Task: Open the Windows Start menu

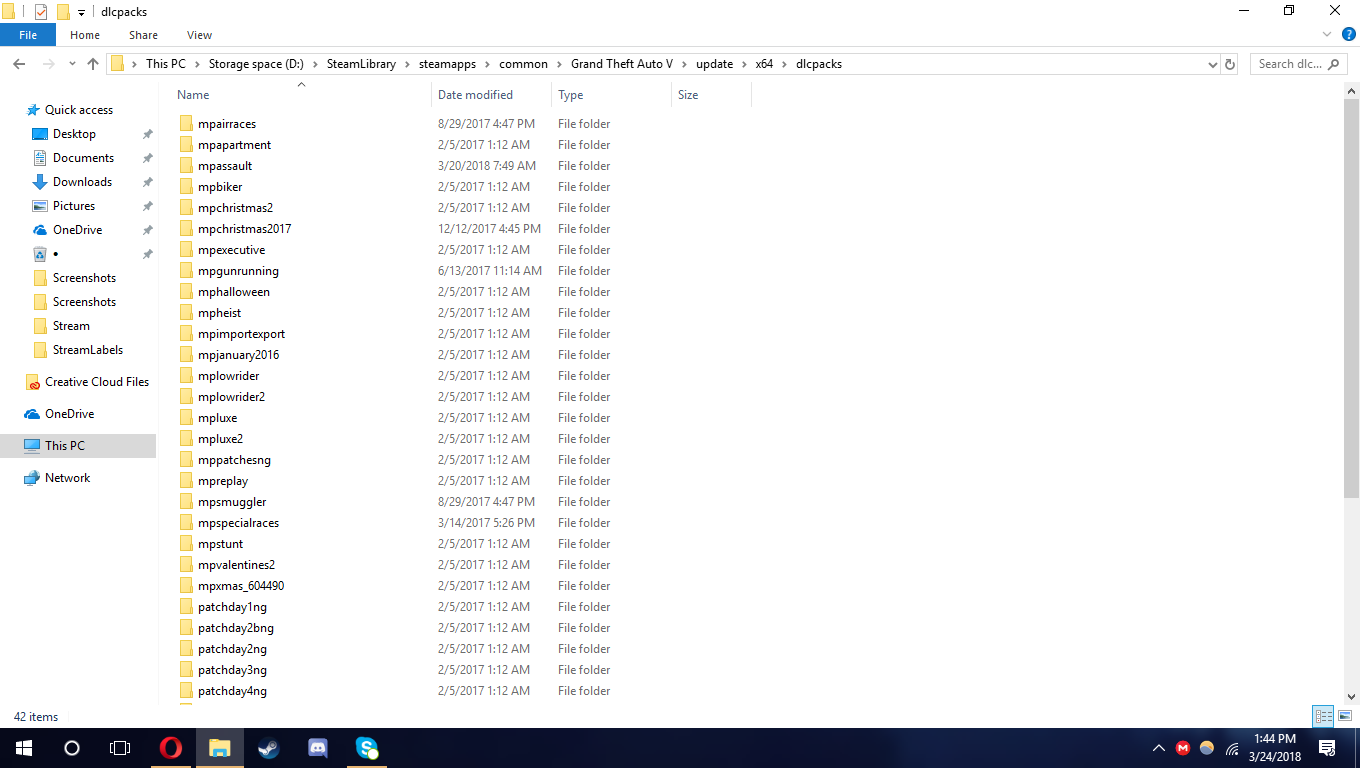Action: [x=24, y=747]
